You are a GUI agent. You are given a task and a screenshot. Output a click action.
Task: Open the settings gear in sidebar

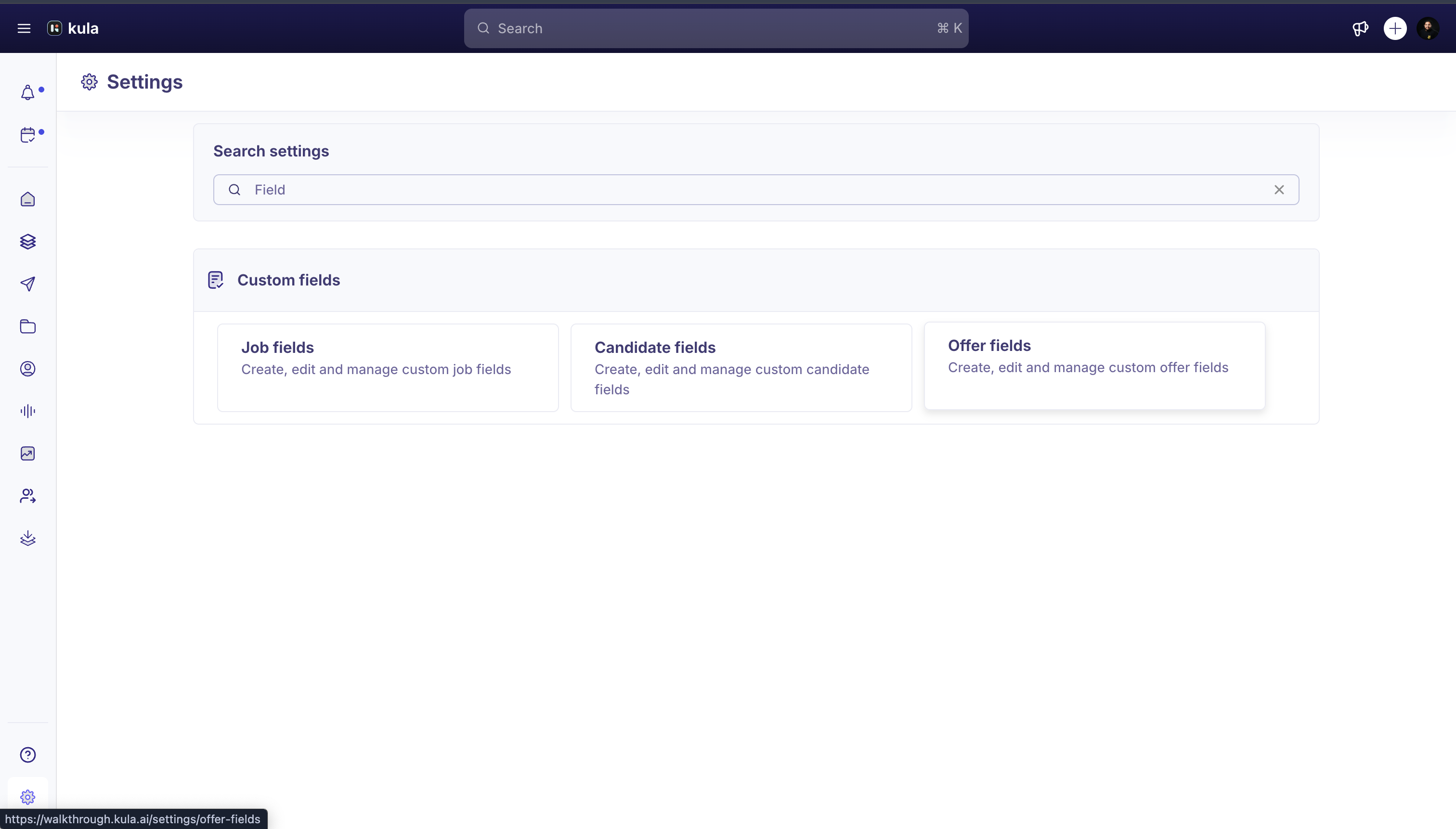pos(28,797)
